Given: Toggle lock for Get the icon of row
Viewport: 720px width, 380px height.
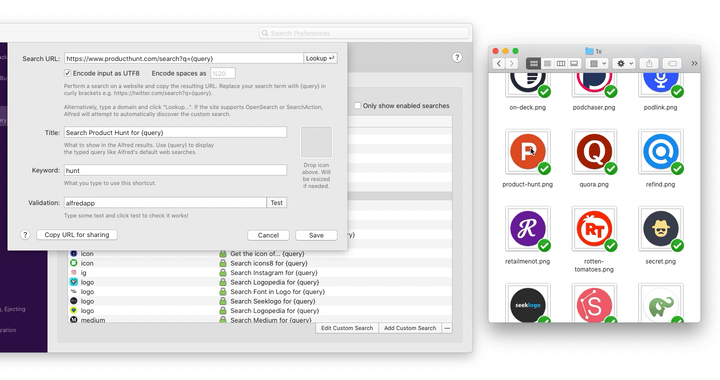Looking at the screenshot, I should (x=223, y=253).
